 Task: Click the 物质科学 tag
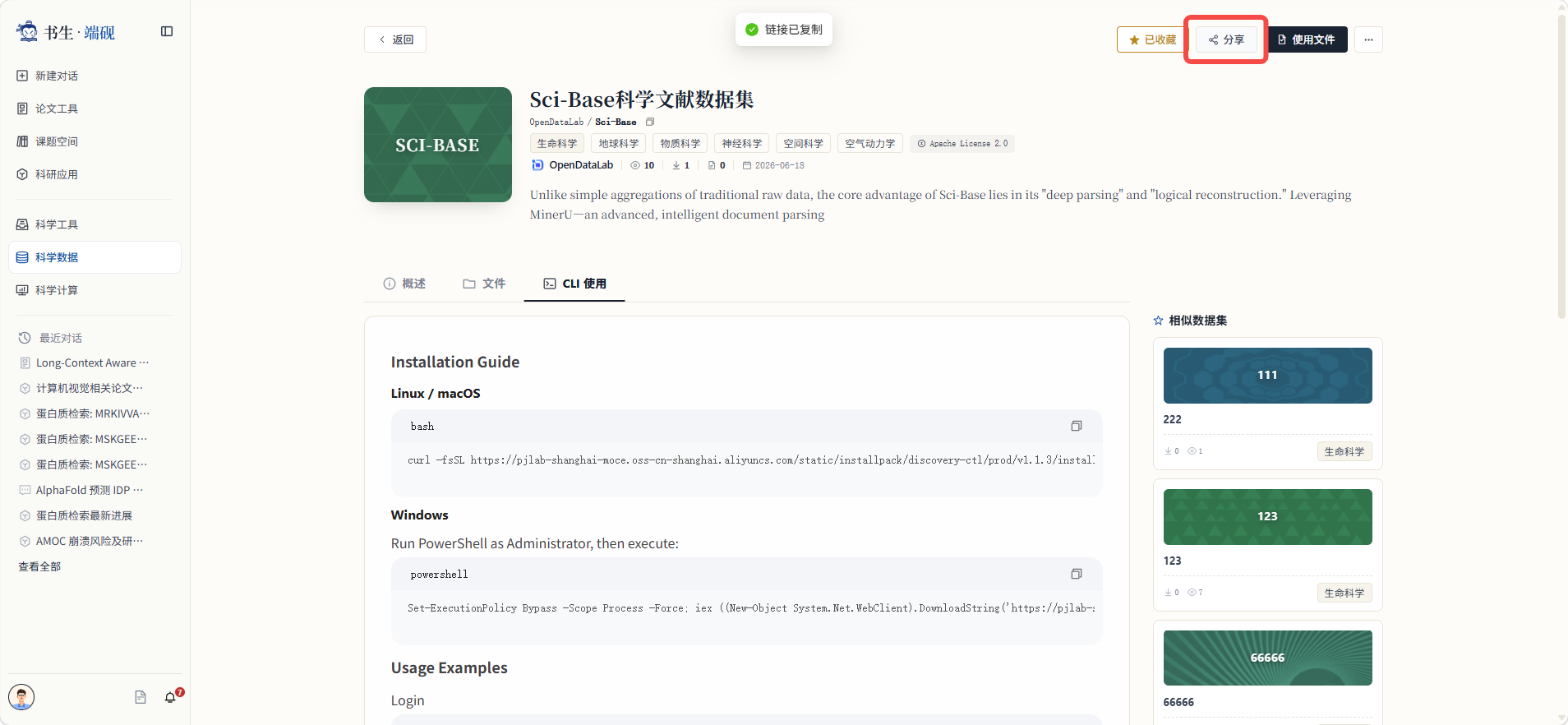680,143
